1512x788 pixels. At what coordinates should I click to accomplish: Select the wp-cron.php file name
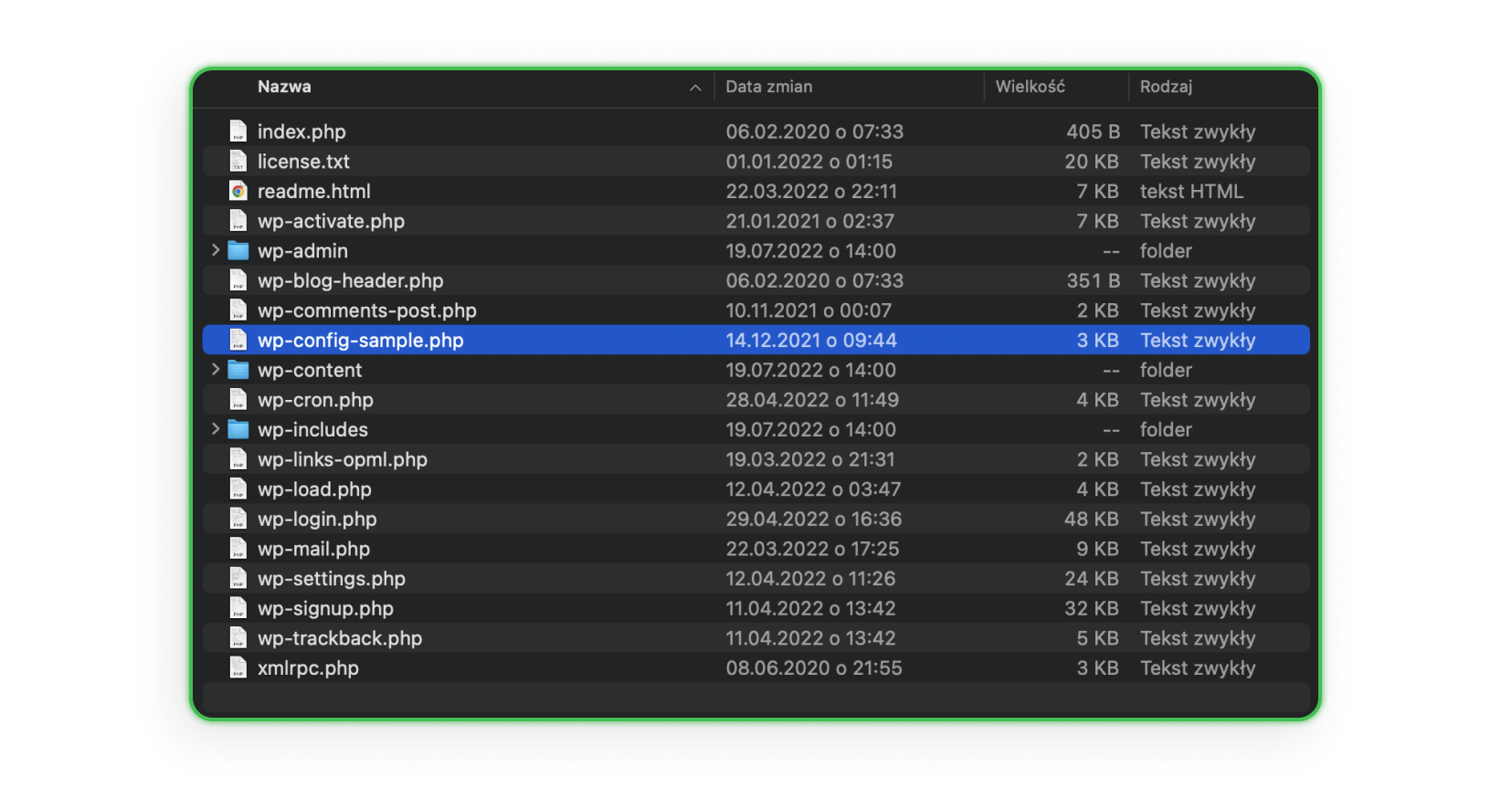point(315,400)
